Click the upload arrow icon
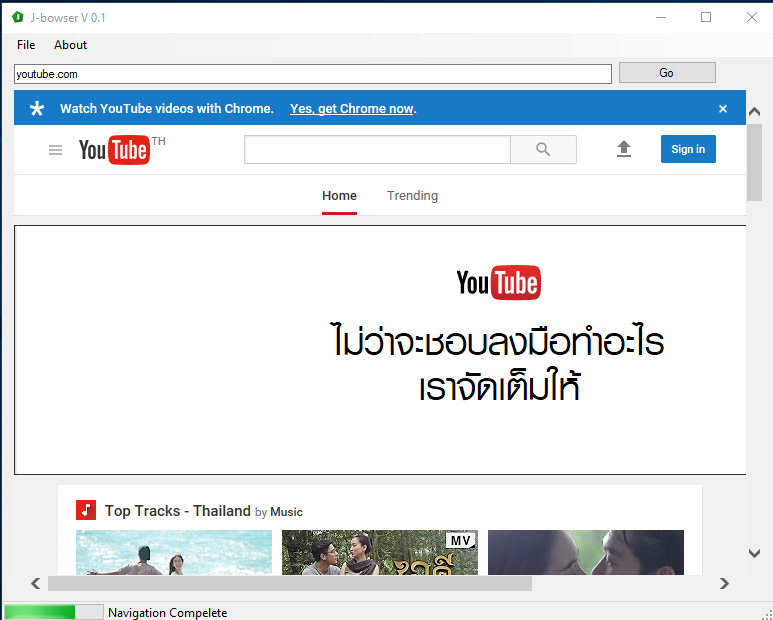 click(x=624, y=149)
